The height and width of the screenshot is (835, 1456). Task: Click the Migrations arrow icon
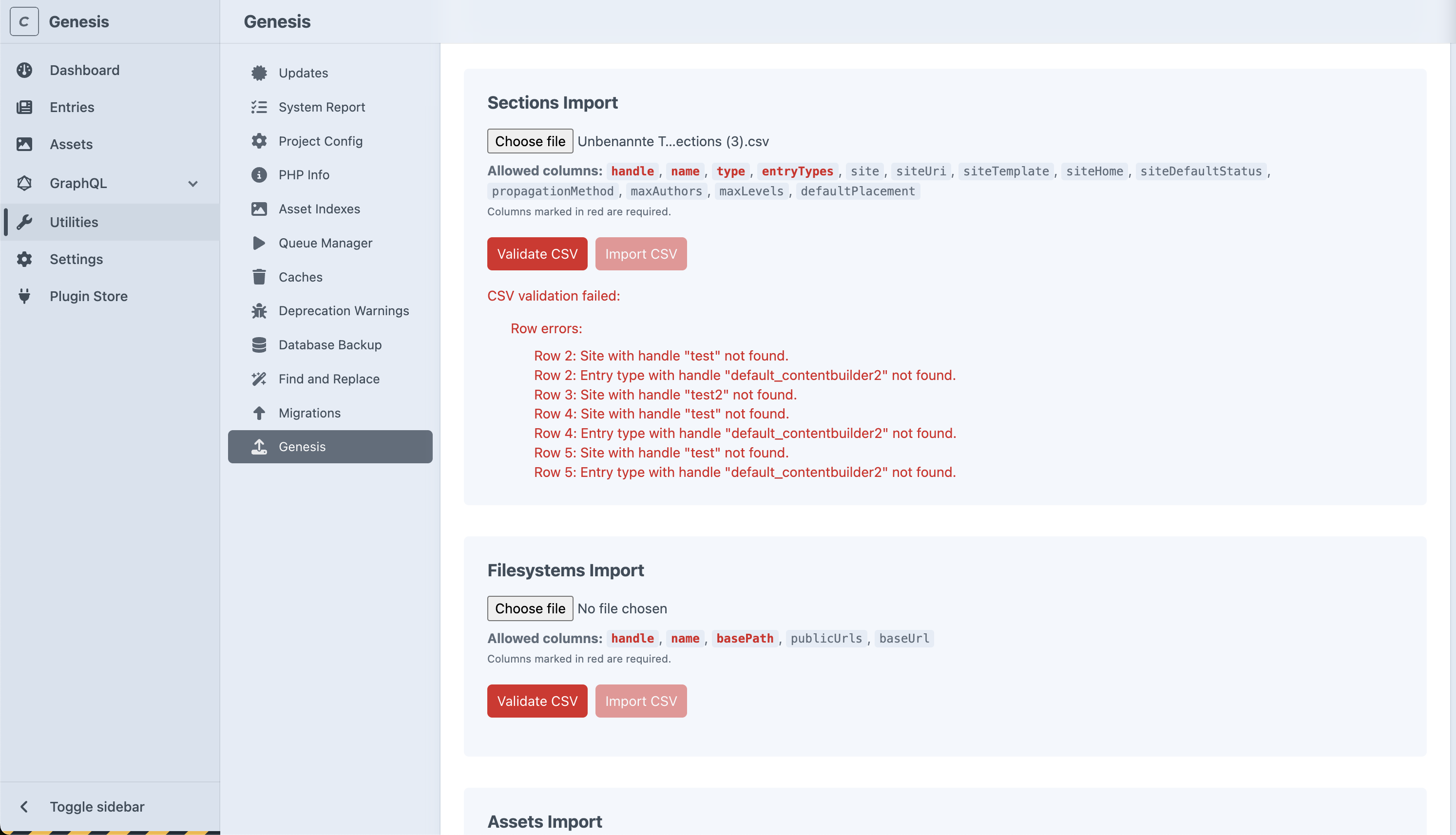click(259, 413)
